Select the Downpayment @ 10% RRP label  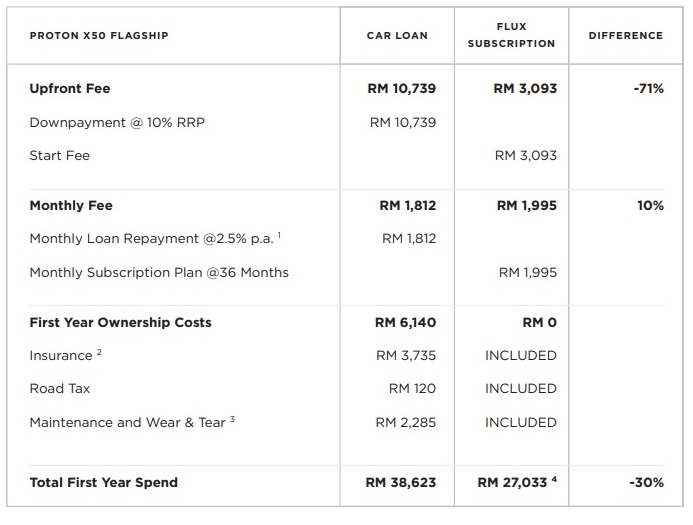click(x=117, y=122)
